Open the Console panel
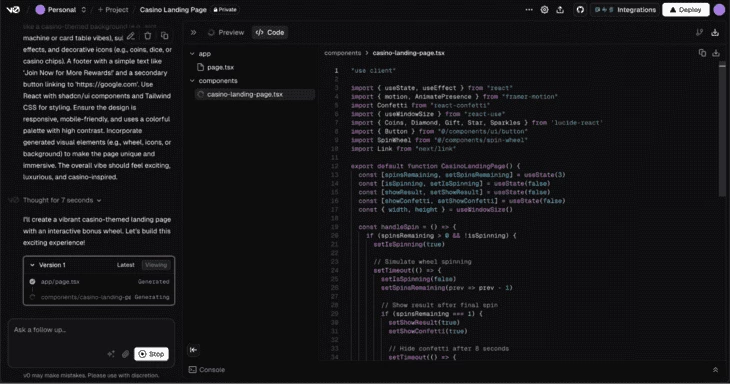The image size is (730, 384). click(x=207, y=370)
